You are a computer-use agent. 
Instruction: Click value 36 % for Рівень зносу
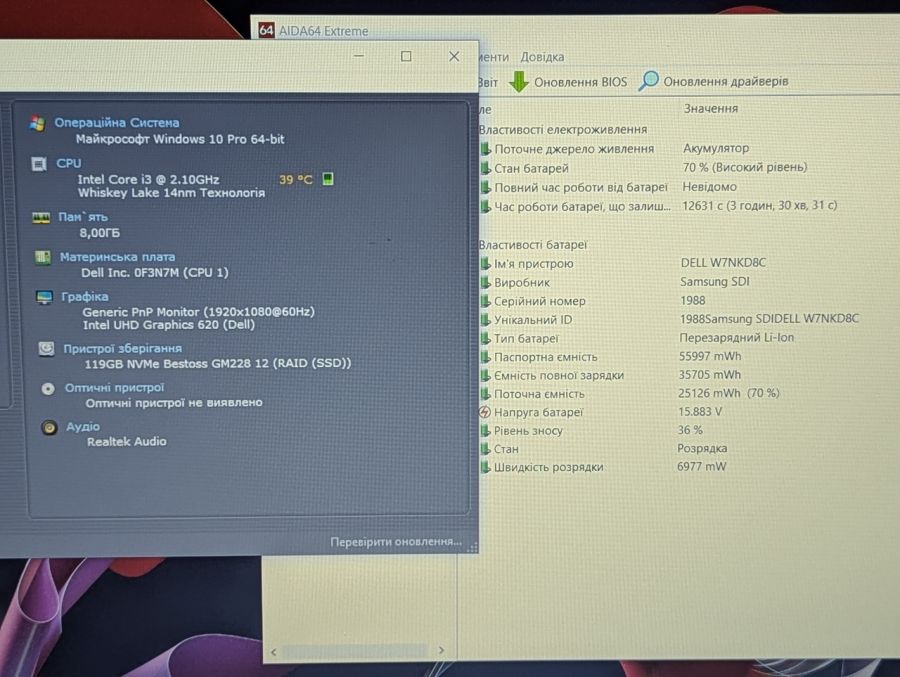pyautogui.click(x=690, y=430)
